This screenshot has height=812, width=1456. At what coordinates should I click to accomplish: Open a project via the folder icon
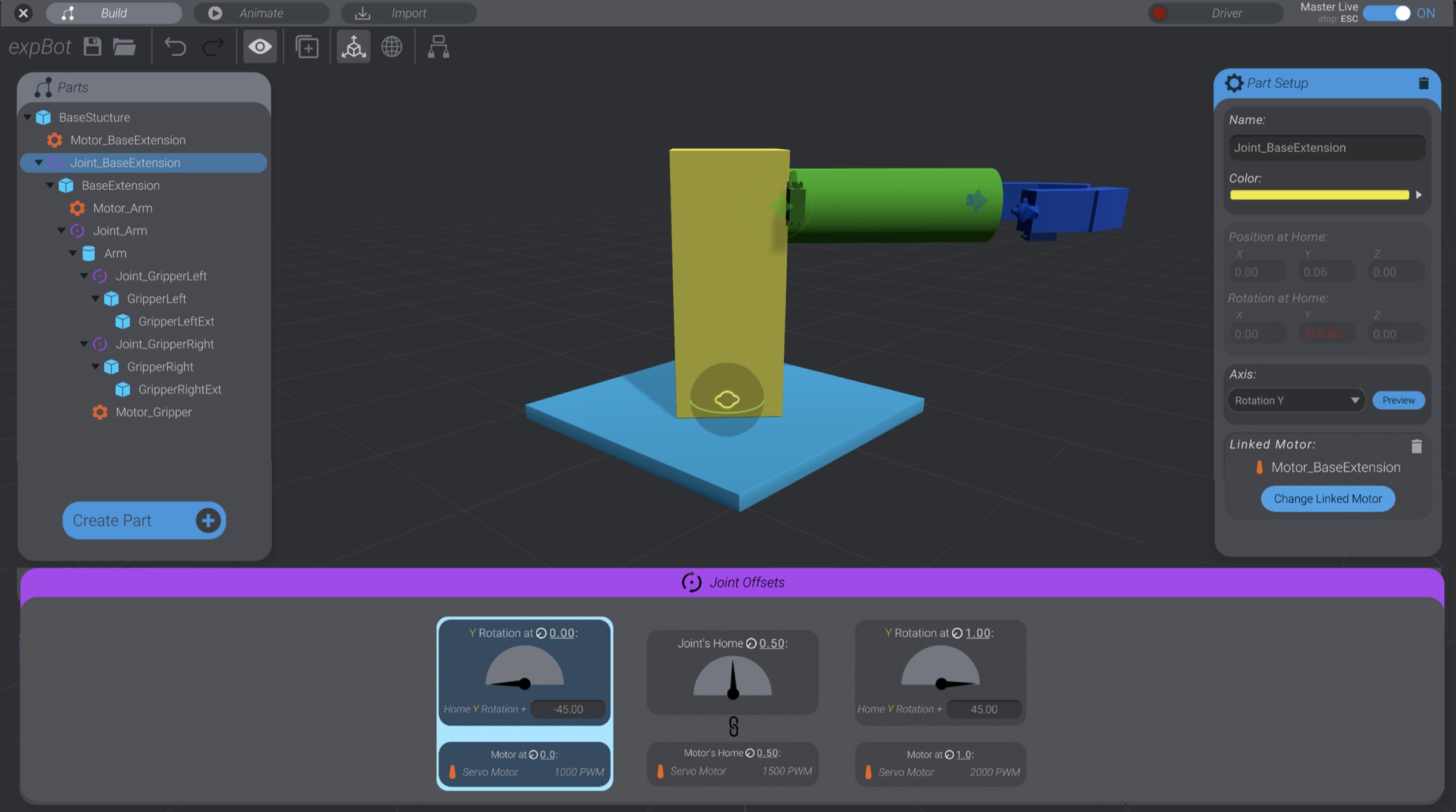[124, 47]
